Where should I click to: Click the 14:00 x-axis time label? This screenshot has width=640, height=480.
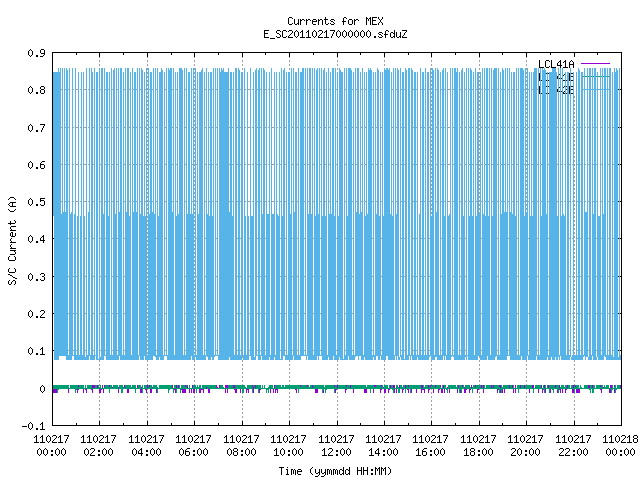(383, 452)
